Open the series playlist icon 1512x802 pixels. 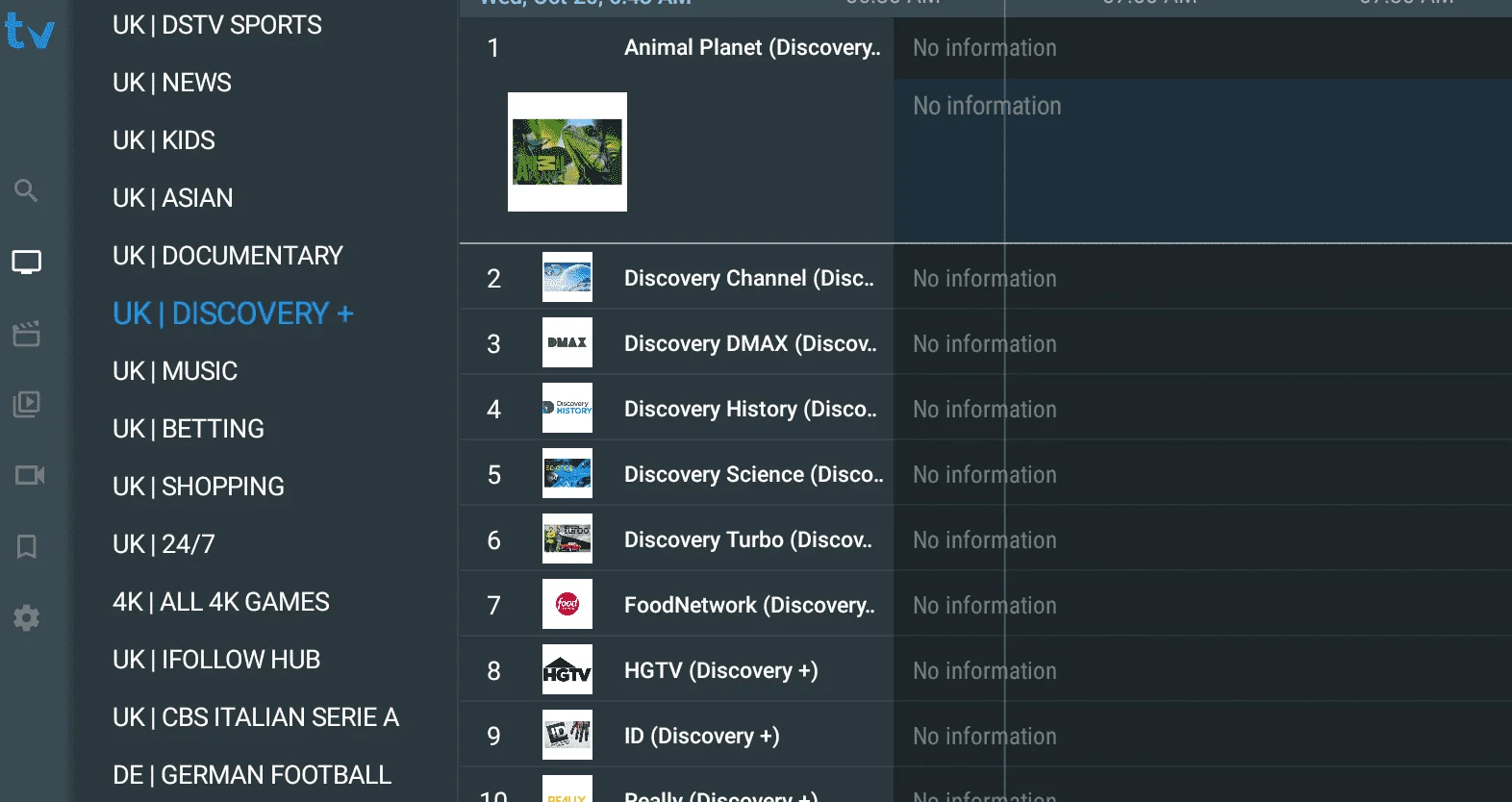pyautogui.click(x=26, y=404)
